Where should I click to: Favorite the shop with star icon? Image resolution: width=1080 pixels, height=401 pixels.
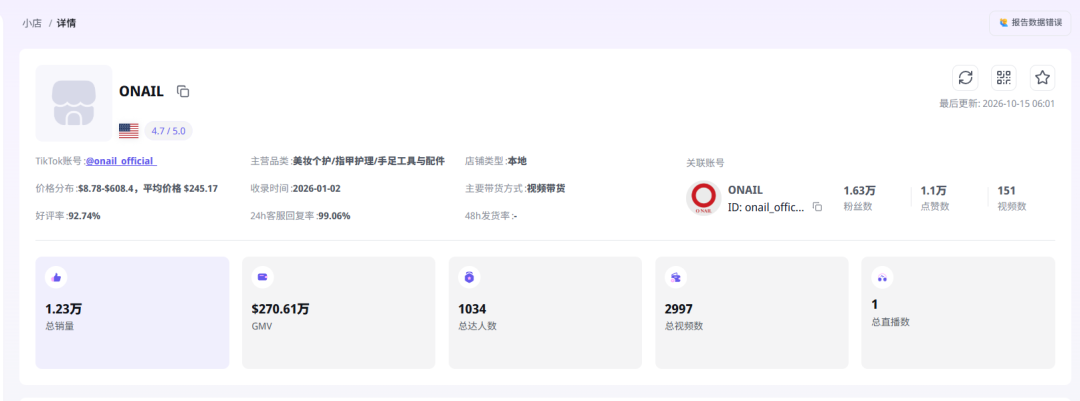[1042, 77]
